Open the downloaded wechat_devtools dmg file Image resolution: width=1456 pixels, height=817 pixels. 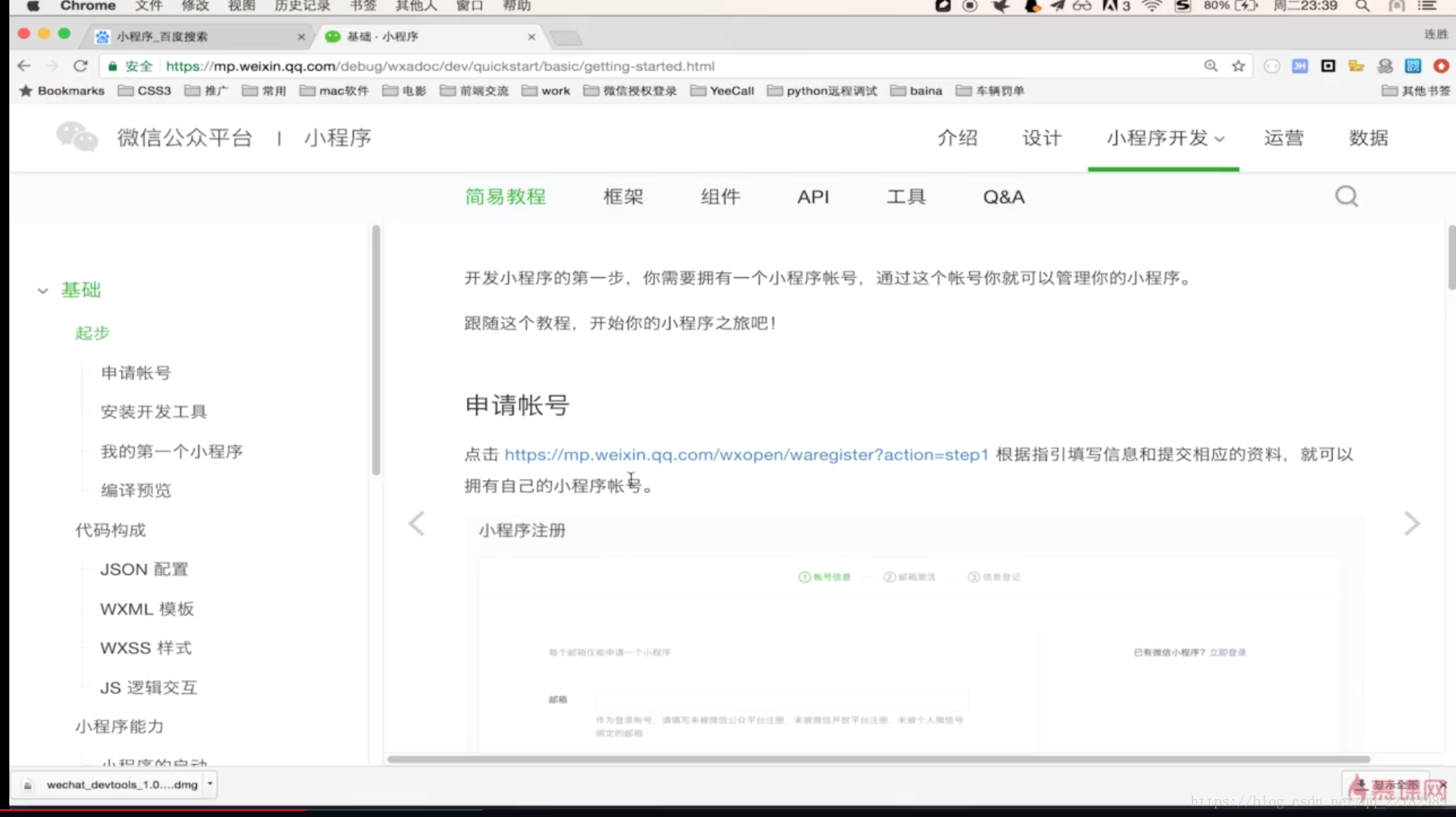(x=113, y=784)
